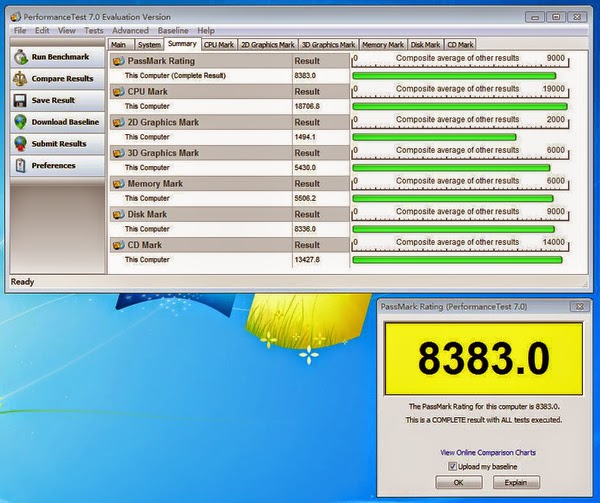Open the Tests menu
Screen dimensions: 600x503
point(94,31)
